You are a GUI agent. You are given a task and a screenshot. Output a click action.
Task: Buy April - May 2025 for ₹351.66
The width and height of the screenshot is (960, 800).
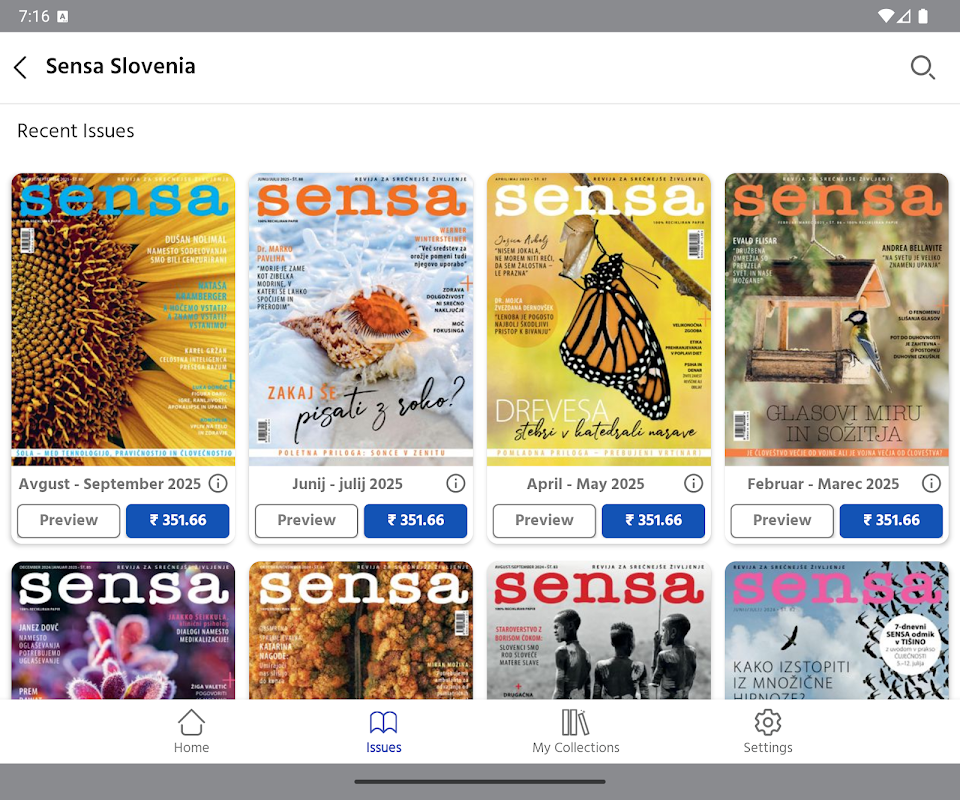point(653,521)
